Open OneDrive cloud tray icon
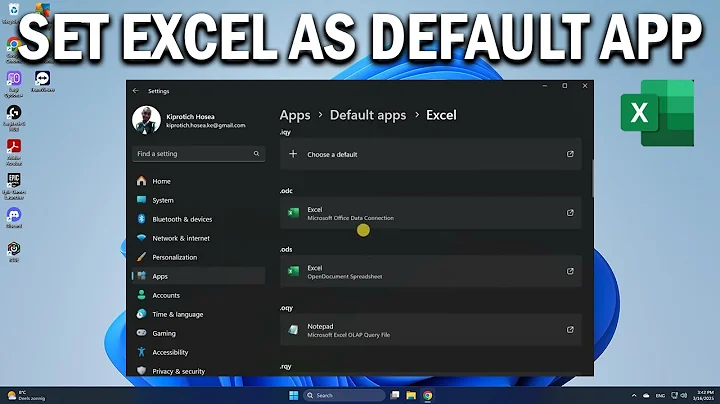720x404 pixels. point(646,395)
